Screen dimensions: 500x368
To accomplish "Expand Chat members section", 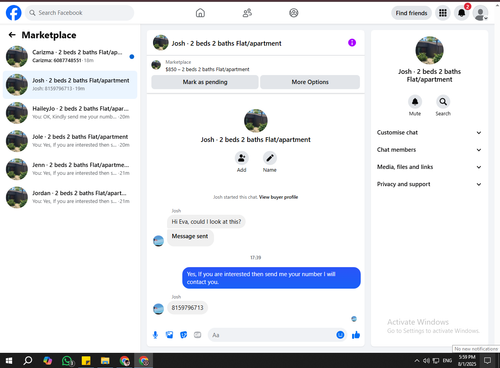I will [429, 150].
